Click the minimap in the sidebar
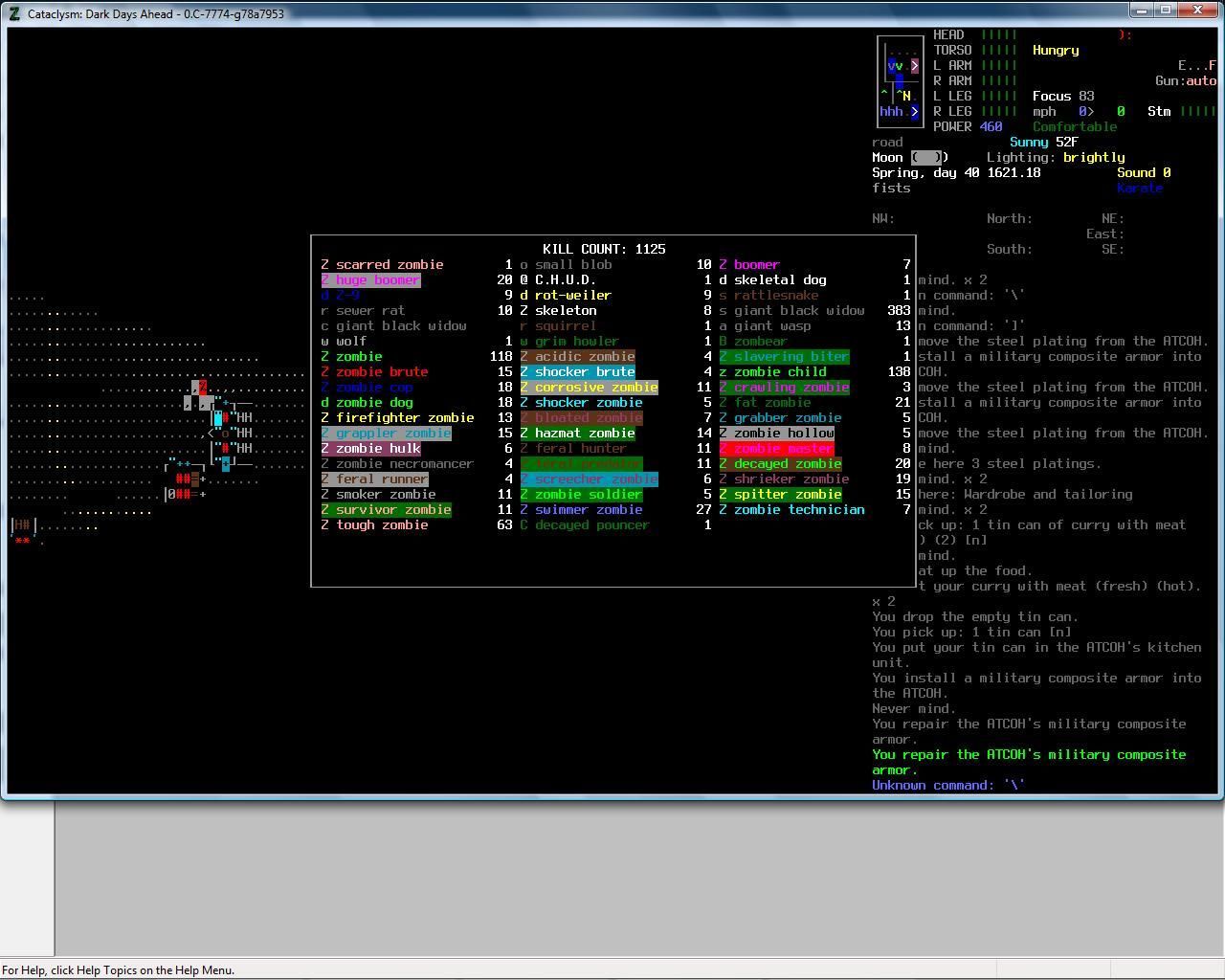The height and width of the screenshot is (980, 1225). point(900,81)
